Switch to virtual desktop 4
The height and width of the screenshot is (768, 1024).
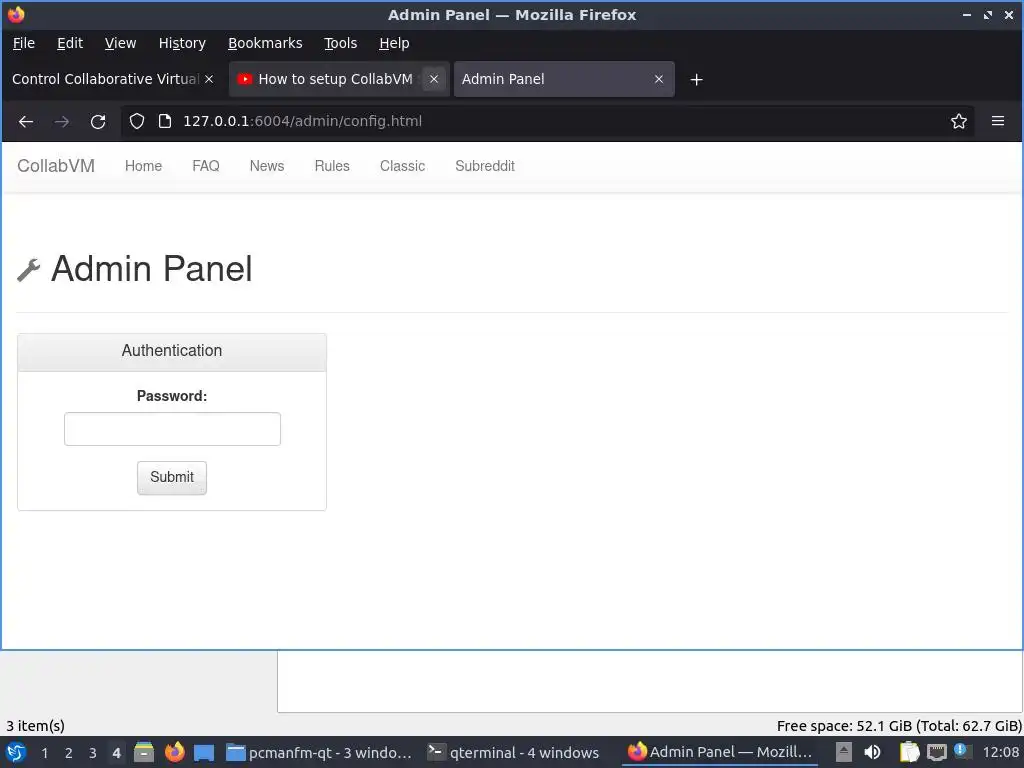(116, 753)
